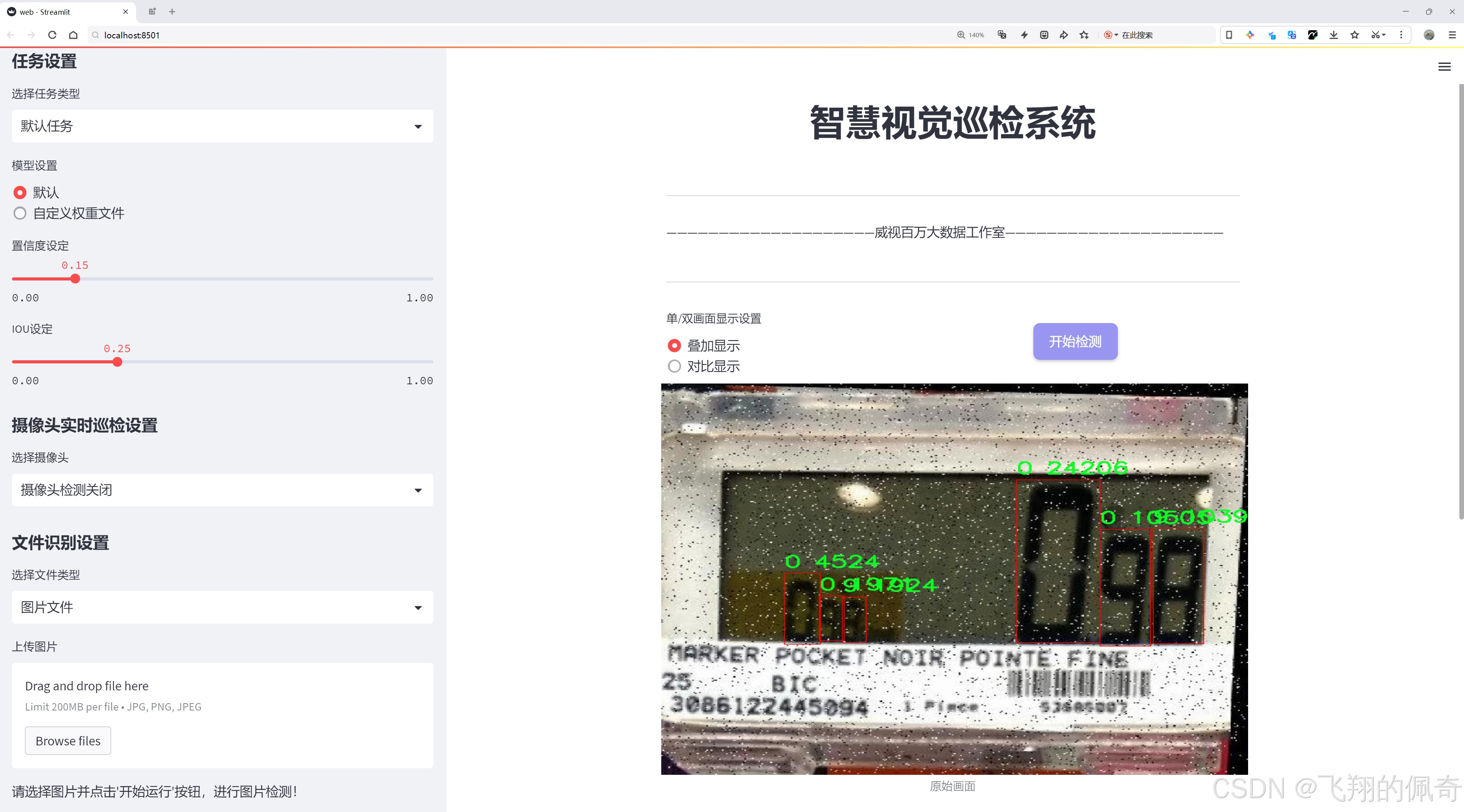The height and width of the screenshot is (812, 1464).
Task: Click the smiley face icon in address bar
Action: [1044, 35]
